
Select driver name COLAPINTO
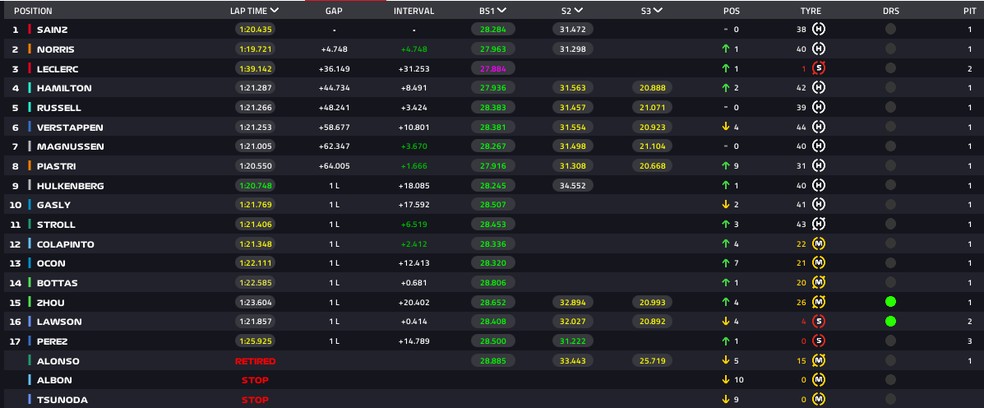coord(65,244)
